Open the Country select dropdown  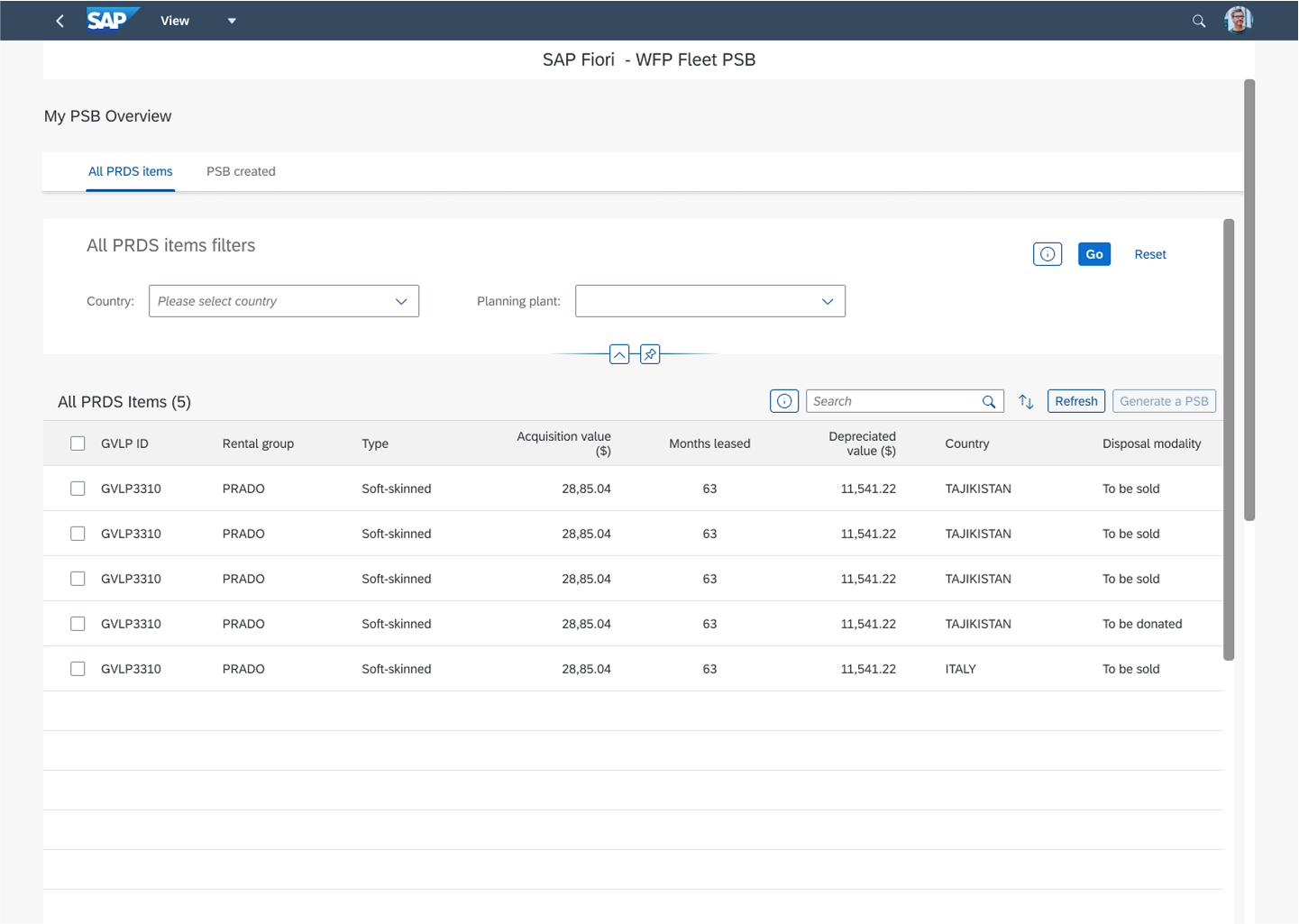284,301
